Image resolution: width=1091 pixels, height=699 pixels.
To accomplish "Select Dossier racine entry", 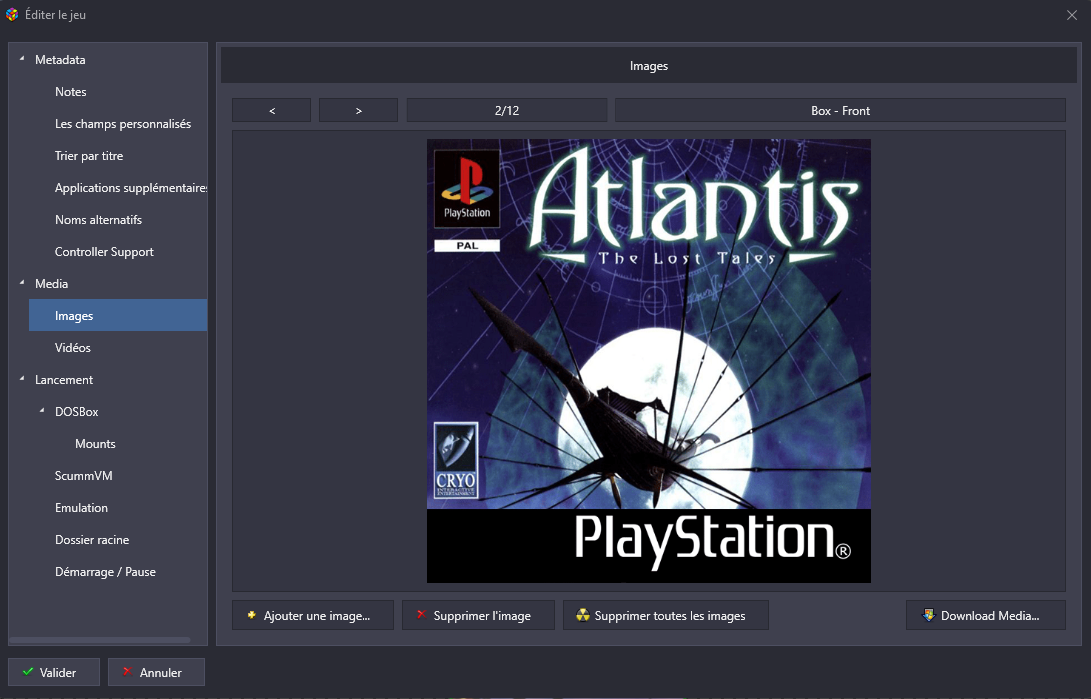I will (x=92, y=540).
